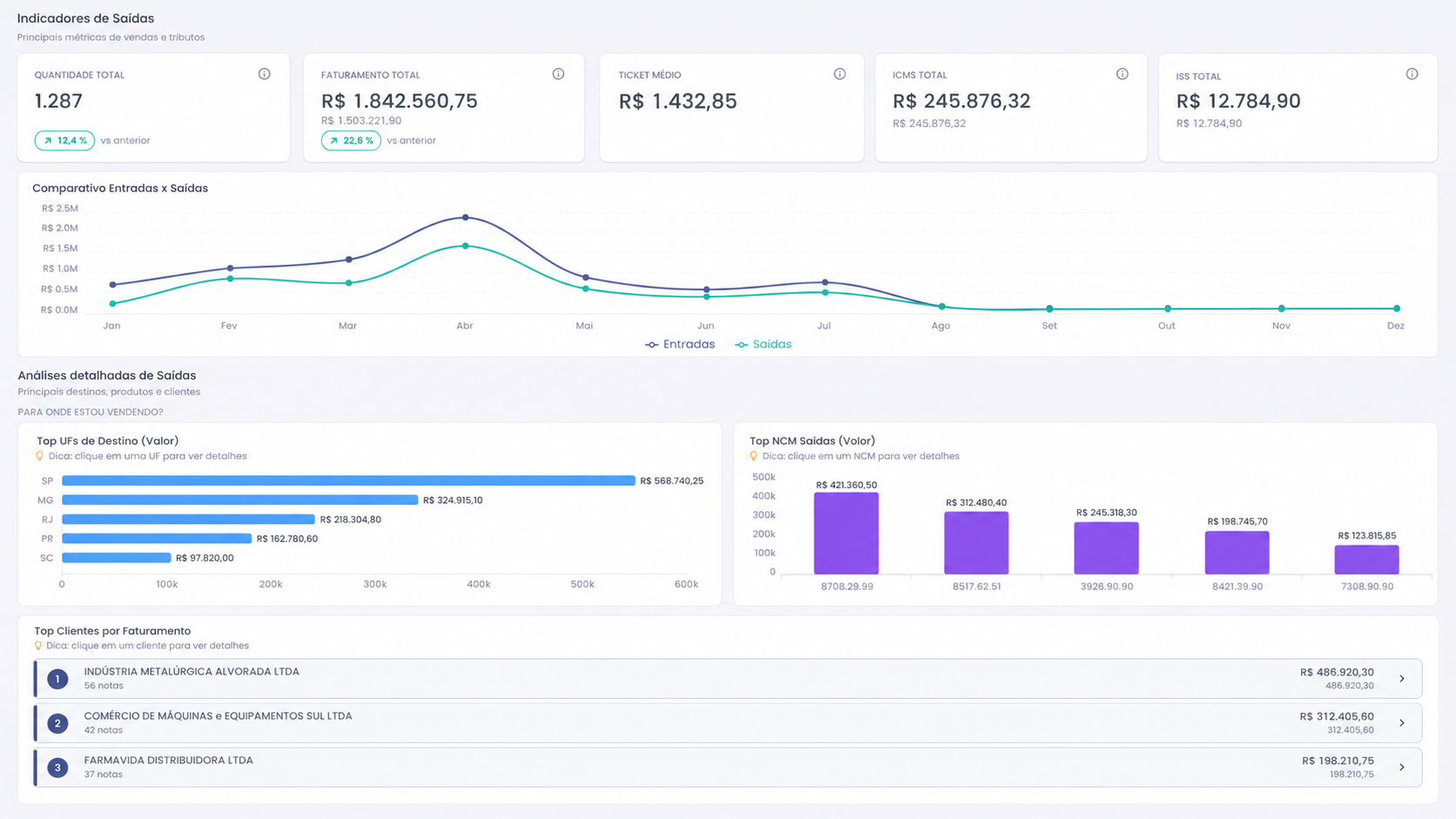Click the MG bar value label R$ 324.915,10

pos(453,500)
